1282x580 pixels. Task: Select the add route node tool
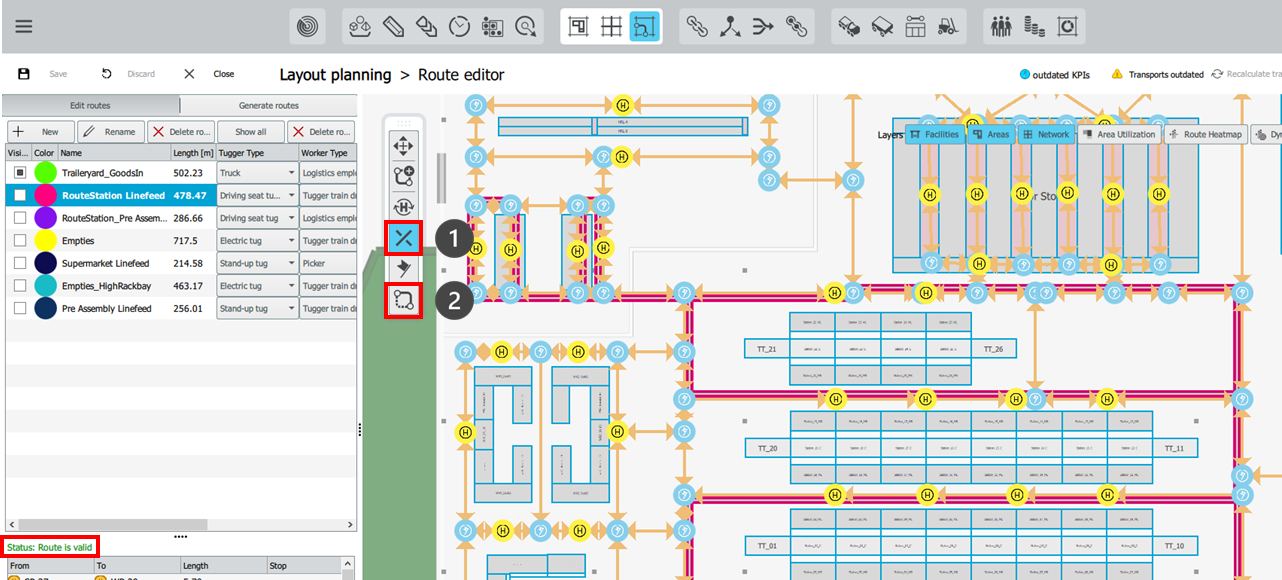point(404,177)
